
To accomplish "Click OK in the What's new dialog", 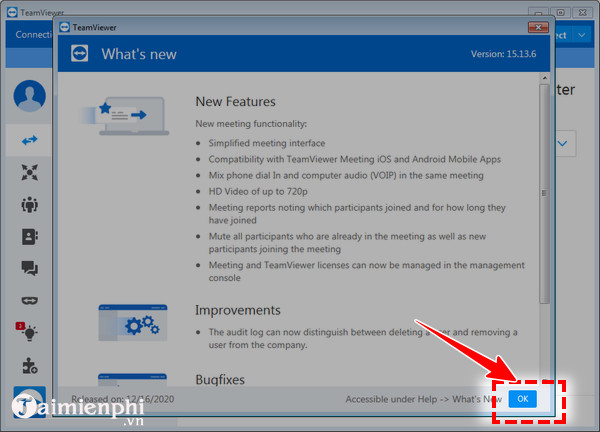I will click(522, 399).
